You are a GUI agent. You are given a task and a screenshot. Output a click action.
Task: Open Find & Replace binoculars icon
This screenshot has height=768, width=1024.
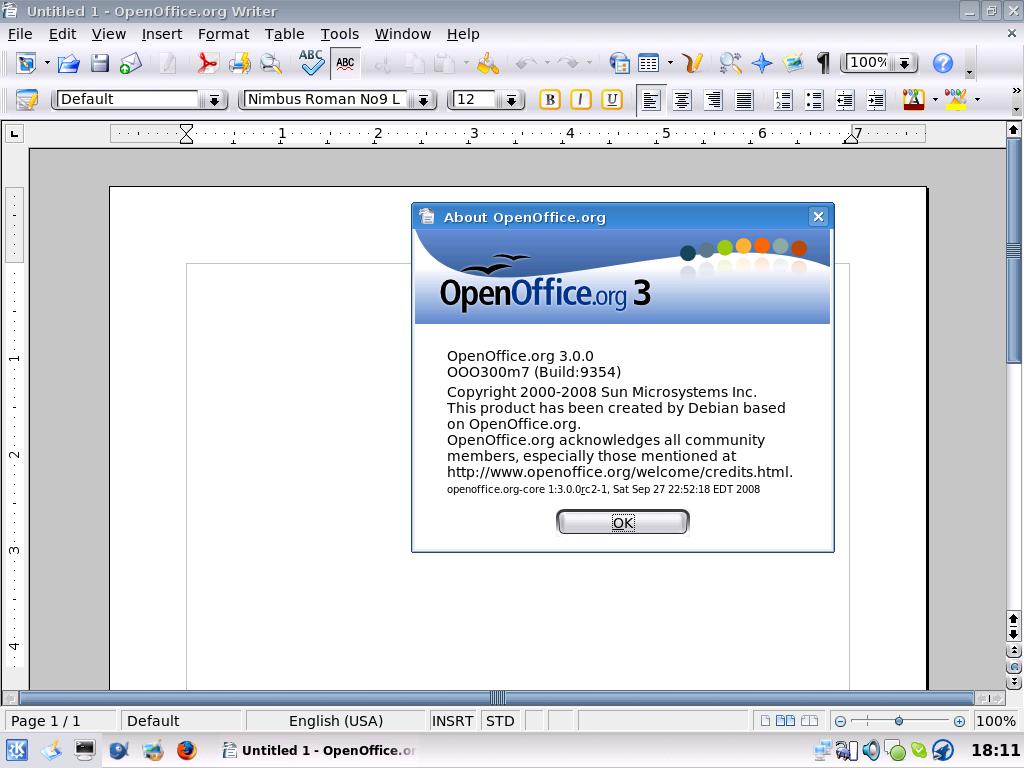click(x=730, y=63)
